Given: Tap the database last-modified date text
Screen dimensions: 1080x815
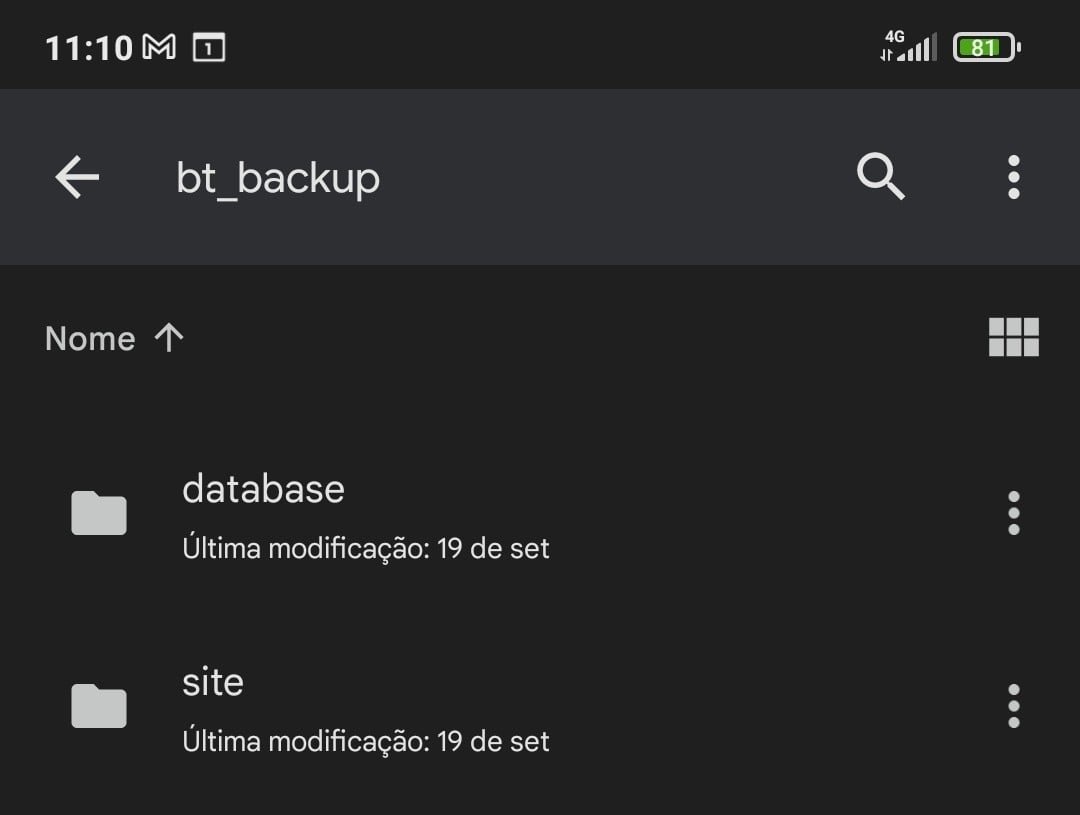Looking at the screenshot, I should [x=366, y=548].
